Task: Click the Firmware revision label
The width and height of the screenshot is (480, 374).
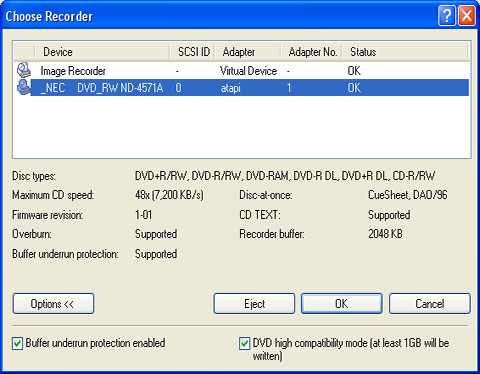Action: [x=47, y=215]
